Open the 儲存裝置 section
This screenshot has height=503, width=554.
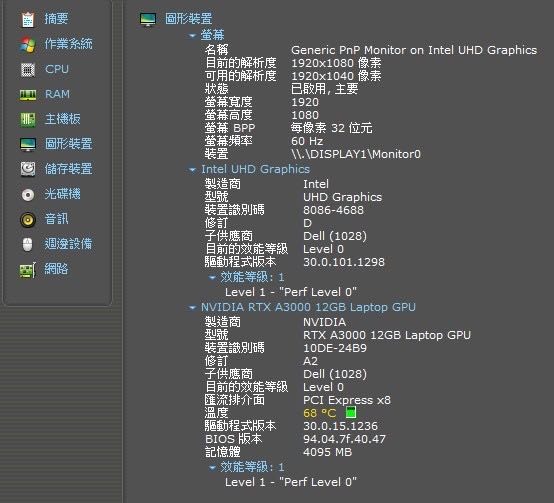click(x=69, y=169)
